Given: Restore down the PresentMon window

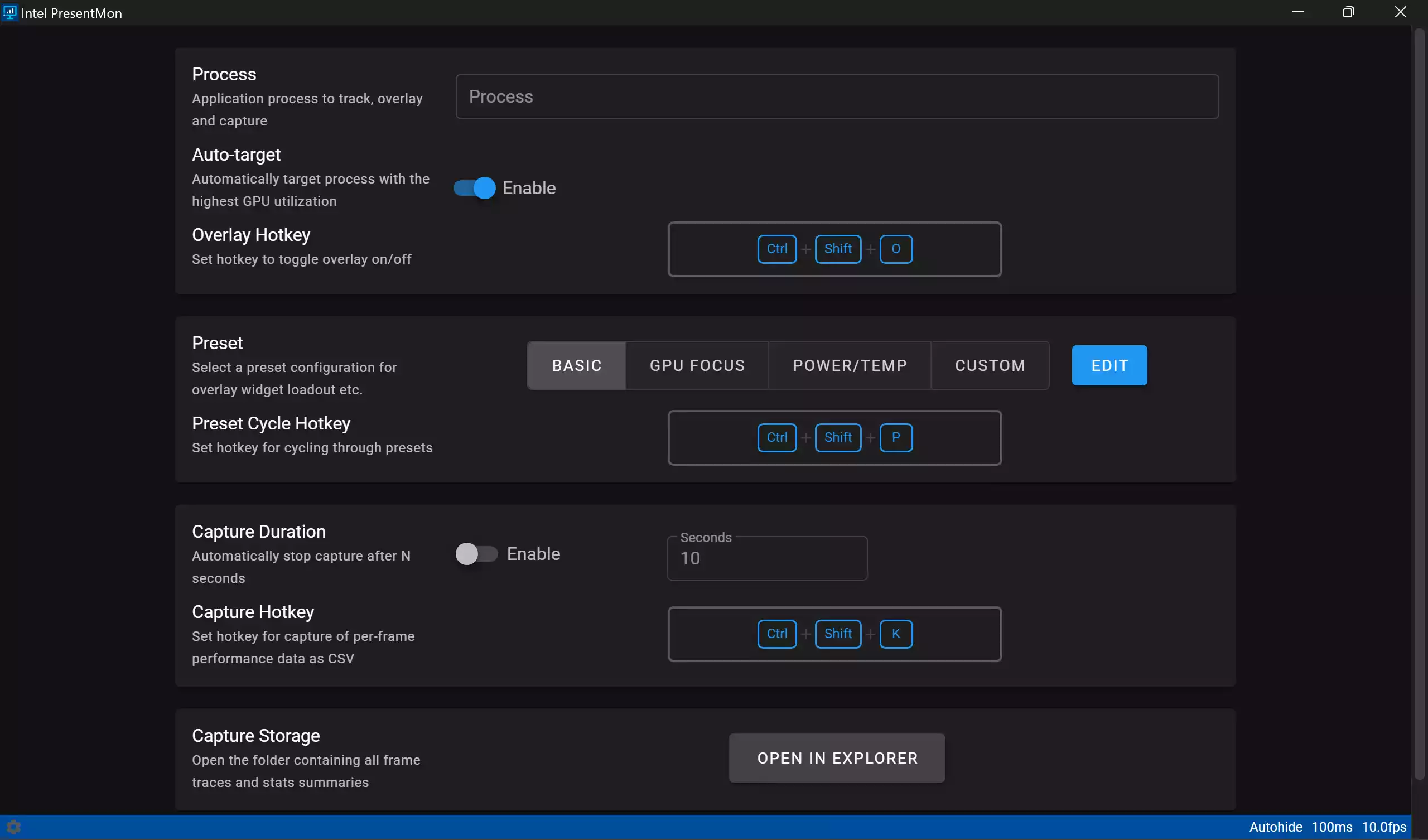Looking at the screenshot, I should tap(1348, 12).
